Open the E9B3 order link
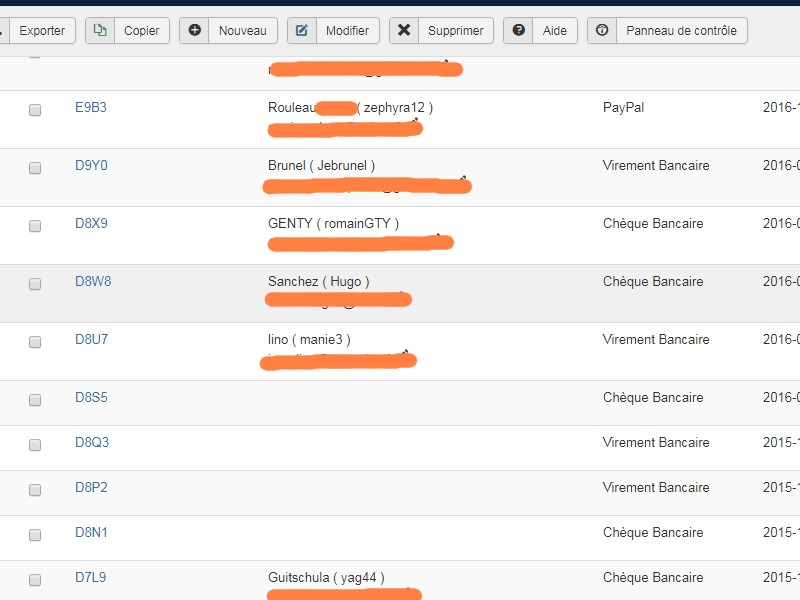The height and width of the screenshot is (600, 800). tap(91, 107)
